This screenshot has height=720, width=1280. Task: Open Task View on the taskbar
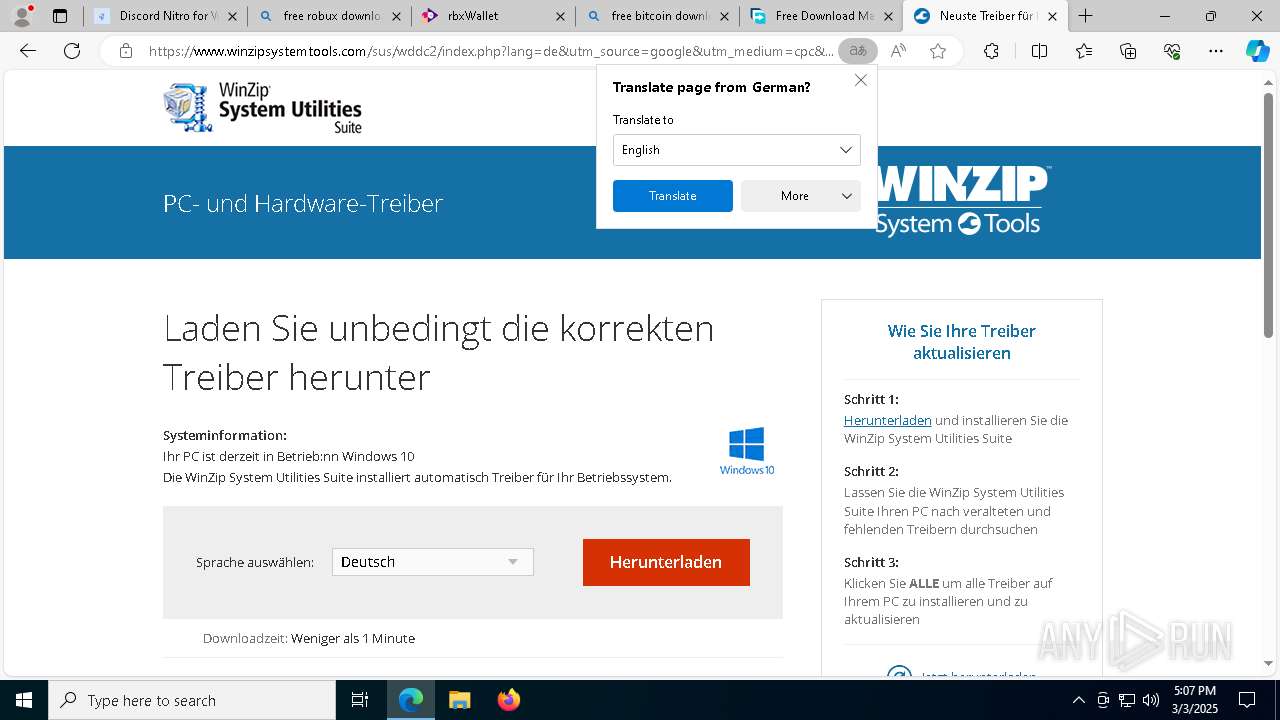[x=360, y=700]
